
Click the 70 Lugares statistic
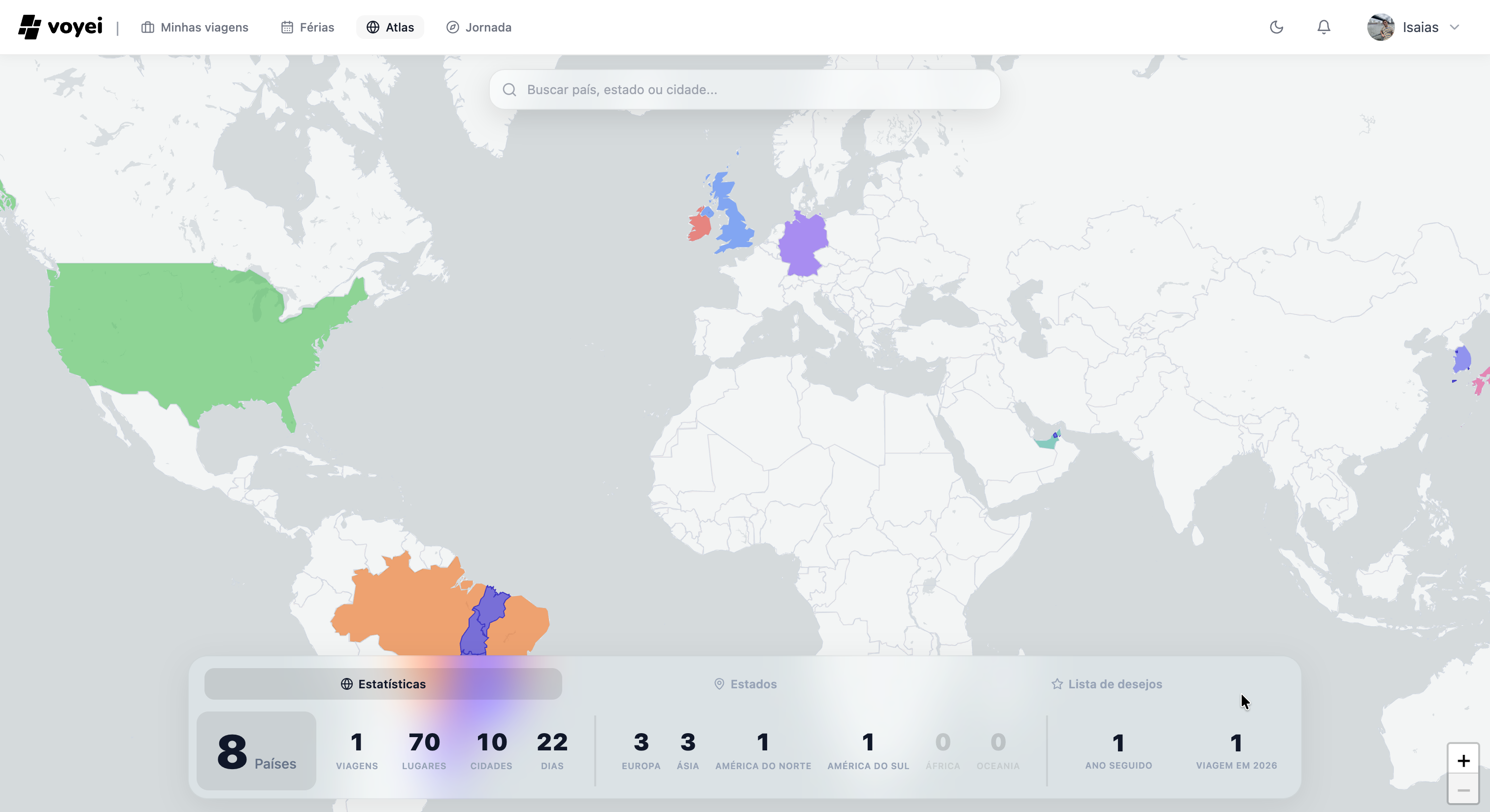(424, 751)
